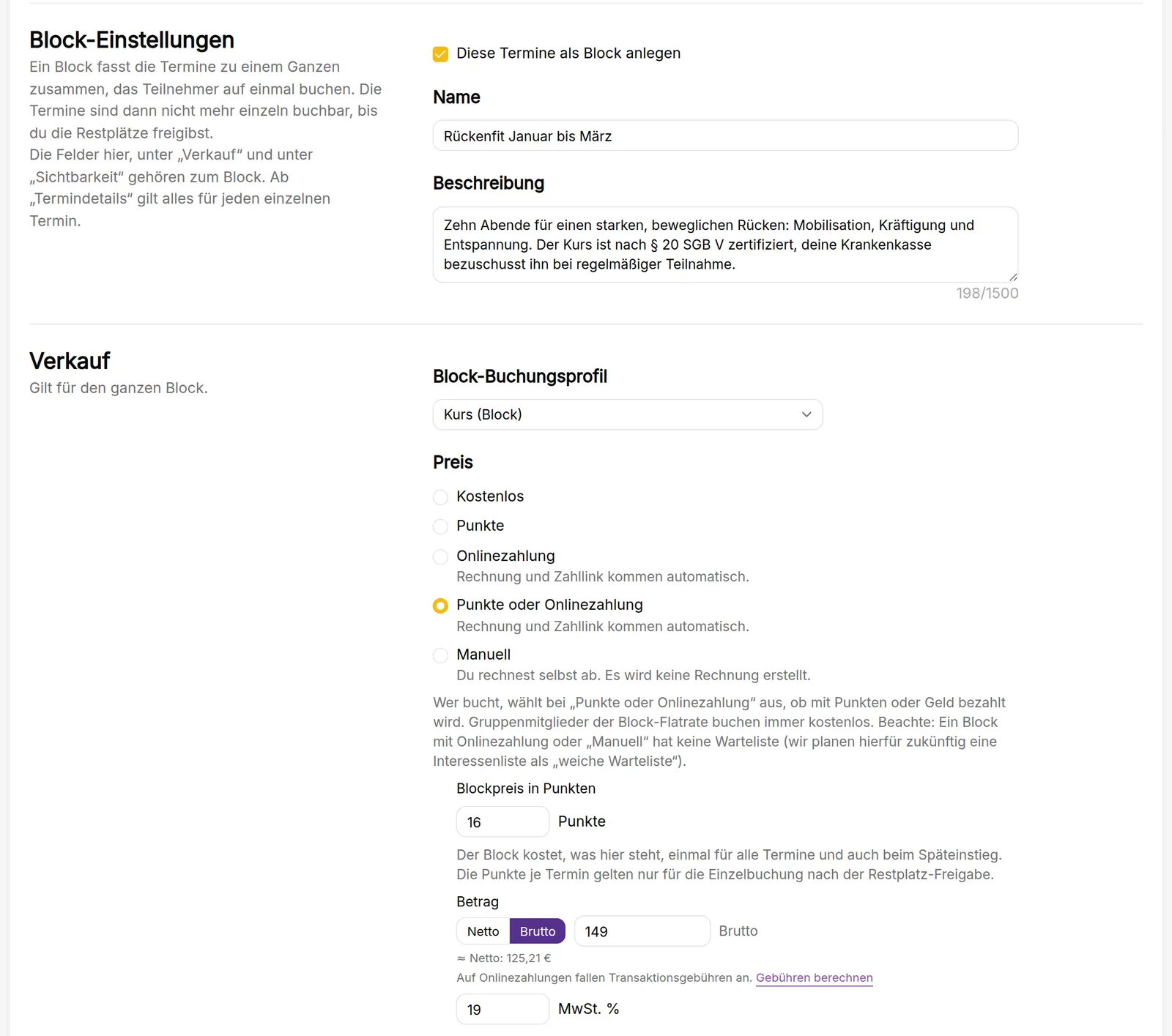Image resolution: width=1172 pixels, height=1036 pixels.
Task: Click into the Name field 'Rückenfit Januar bis März'
Action: (725, 135)
